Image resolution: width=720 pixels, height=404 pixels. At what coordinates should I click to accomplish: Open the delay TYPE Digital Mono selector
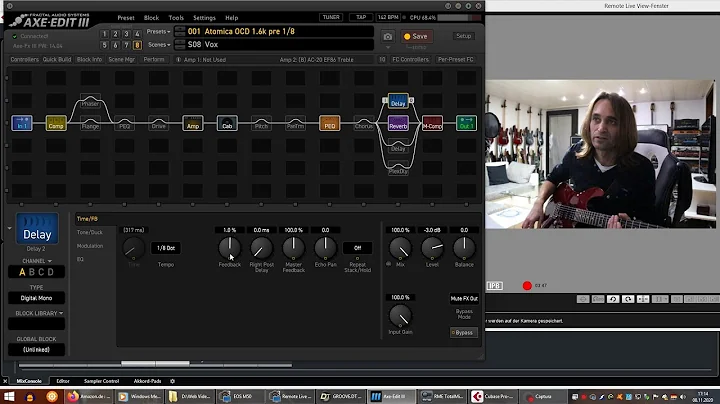point(36,298)
